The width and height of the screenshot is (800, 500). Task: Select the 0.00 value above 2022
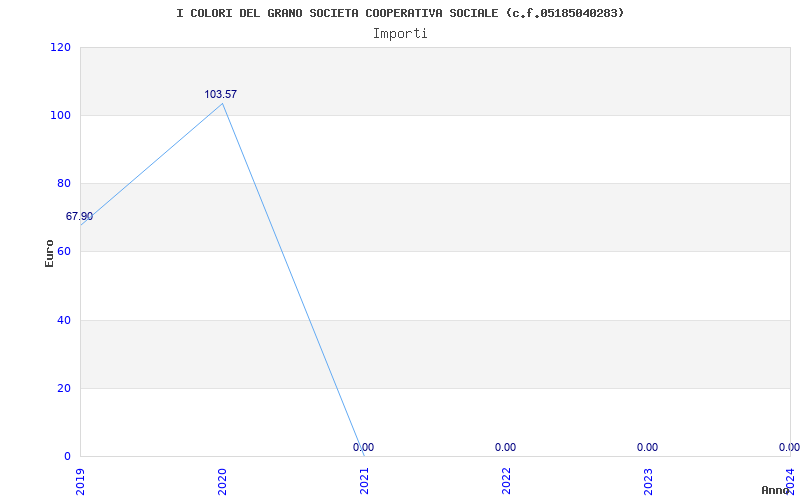505,447
